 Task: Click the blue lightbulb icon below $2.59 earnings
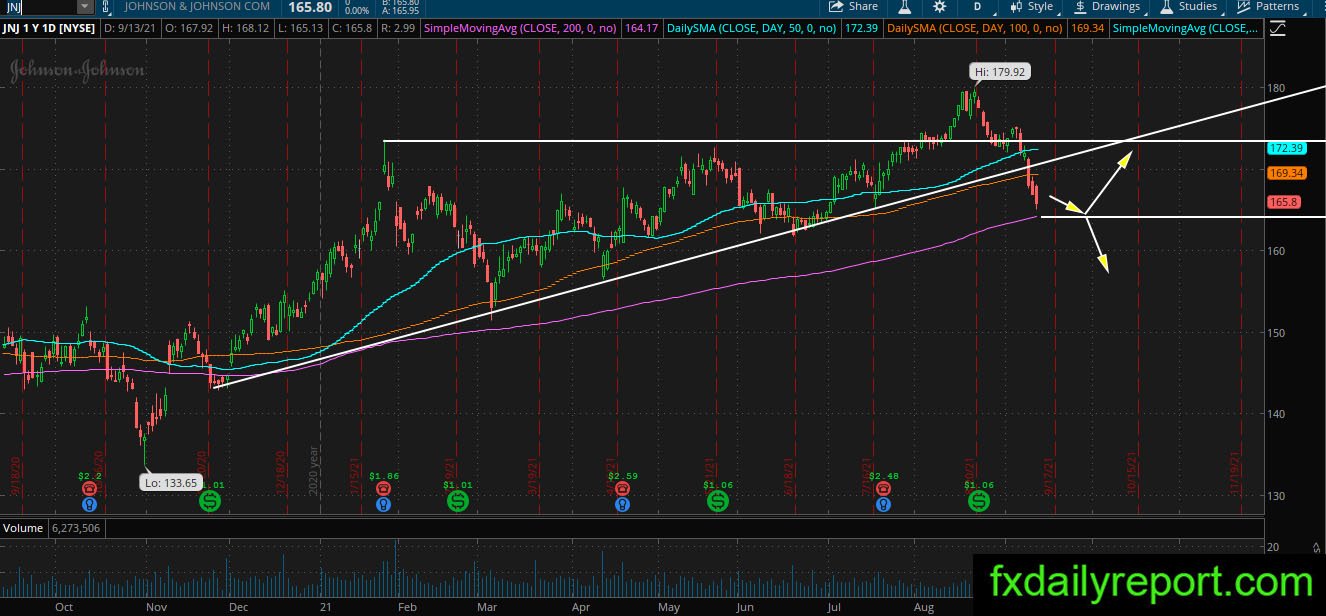pos(622,506)
